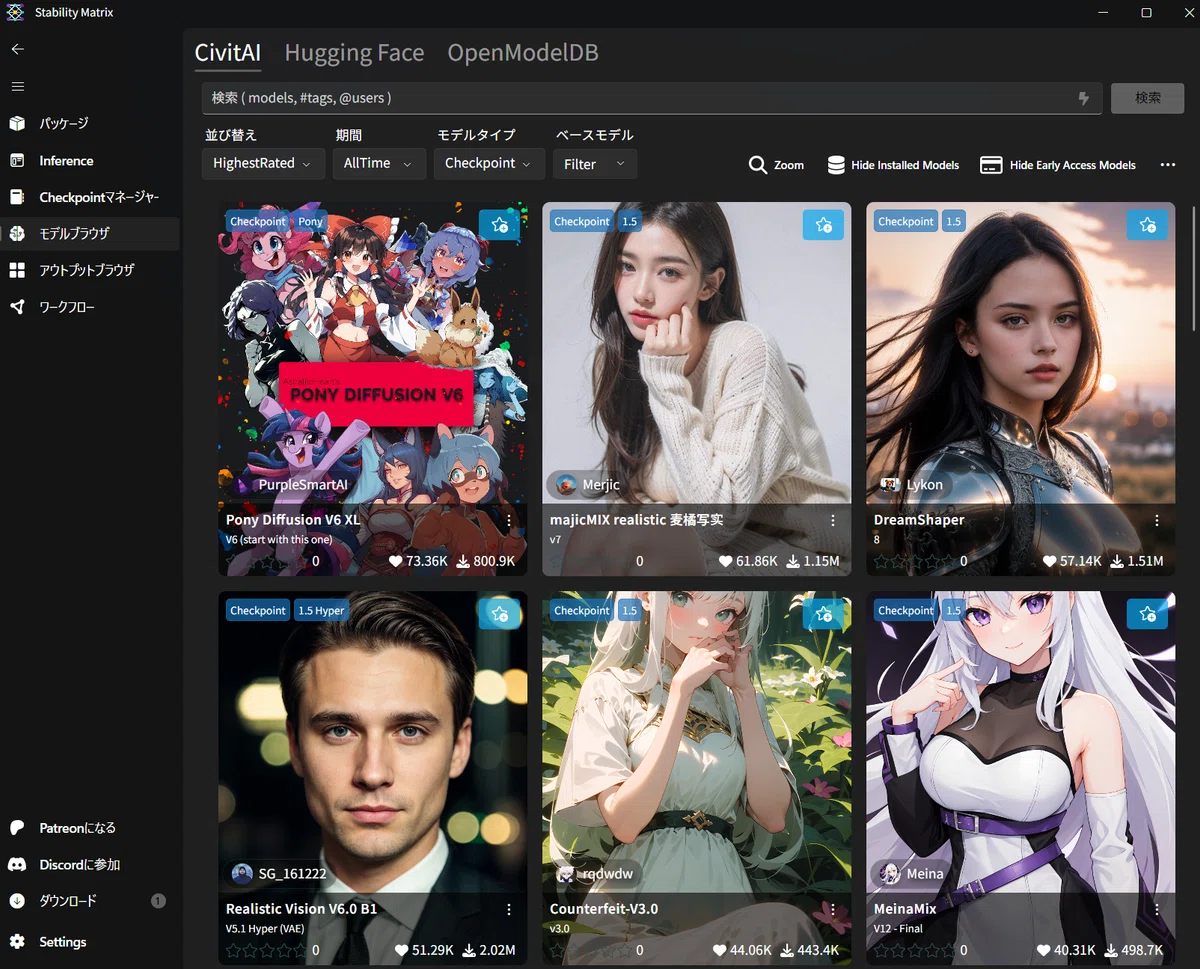Click the lightning bolt icon in search bar
Screen dimensions: 1200x969
pyautogui.click(x=1083, y=98)
